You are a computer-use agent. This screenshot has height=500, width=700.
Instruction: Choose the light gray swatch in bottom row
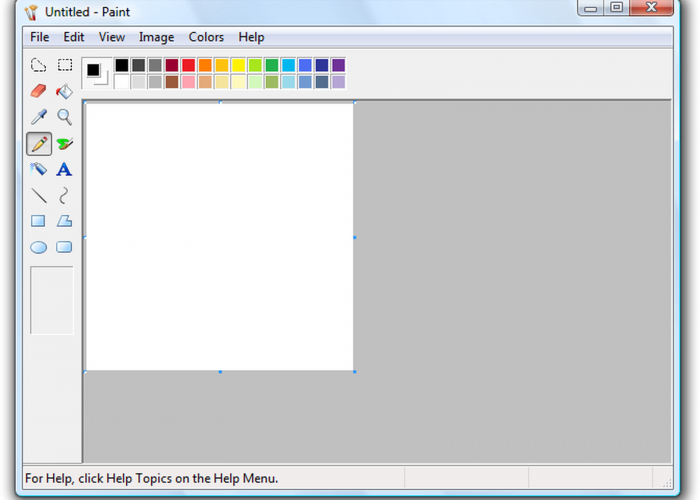pos(138,82)
